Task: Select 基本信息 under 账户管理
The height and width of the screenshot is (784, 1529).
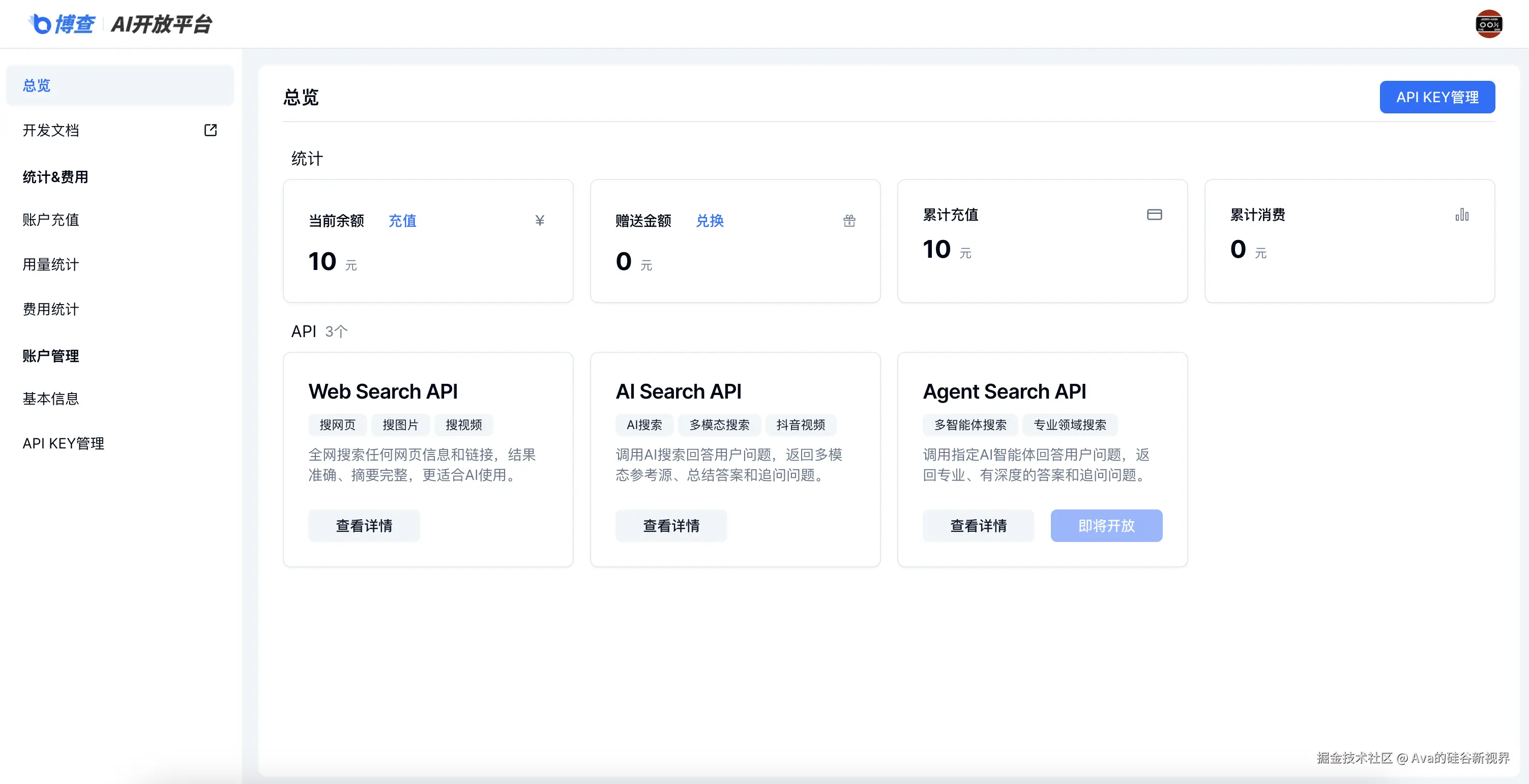Action: pyautogui.click(x=51, y=399)
